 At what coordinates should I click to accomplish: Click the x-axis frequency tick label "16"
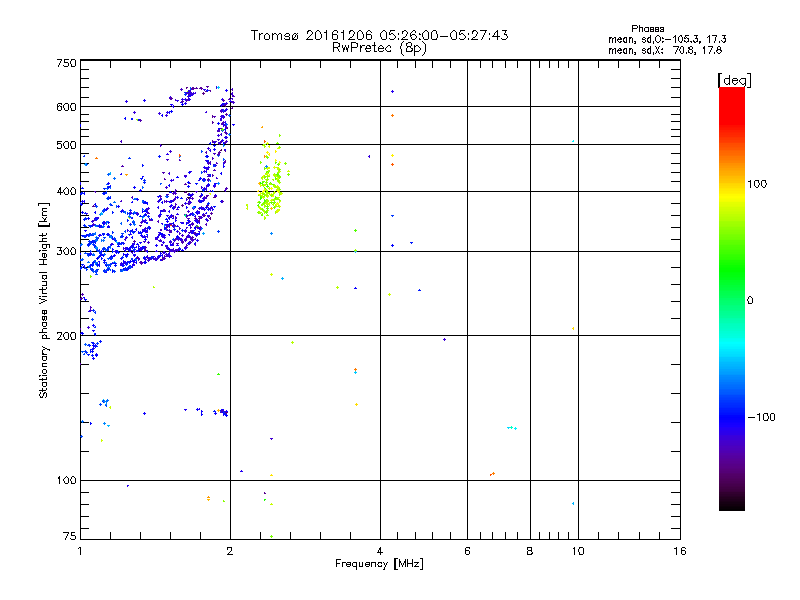click(x=680, y=551)
